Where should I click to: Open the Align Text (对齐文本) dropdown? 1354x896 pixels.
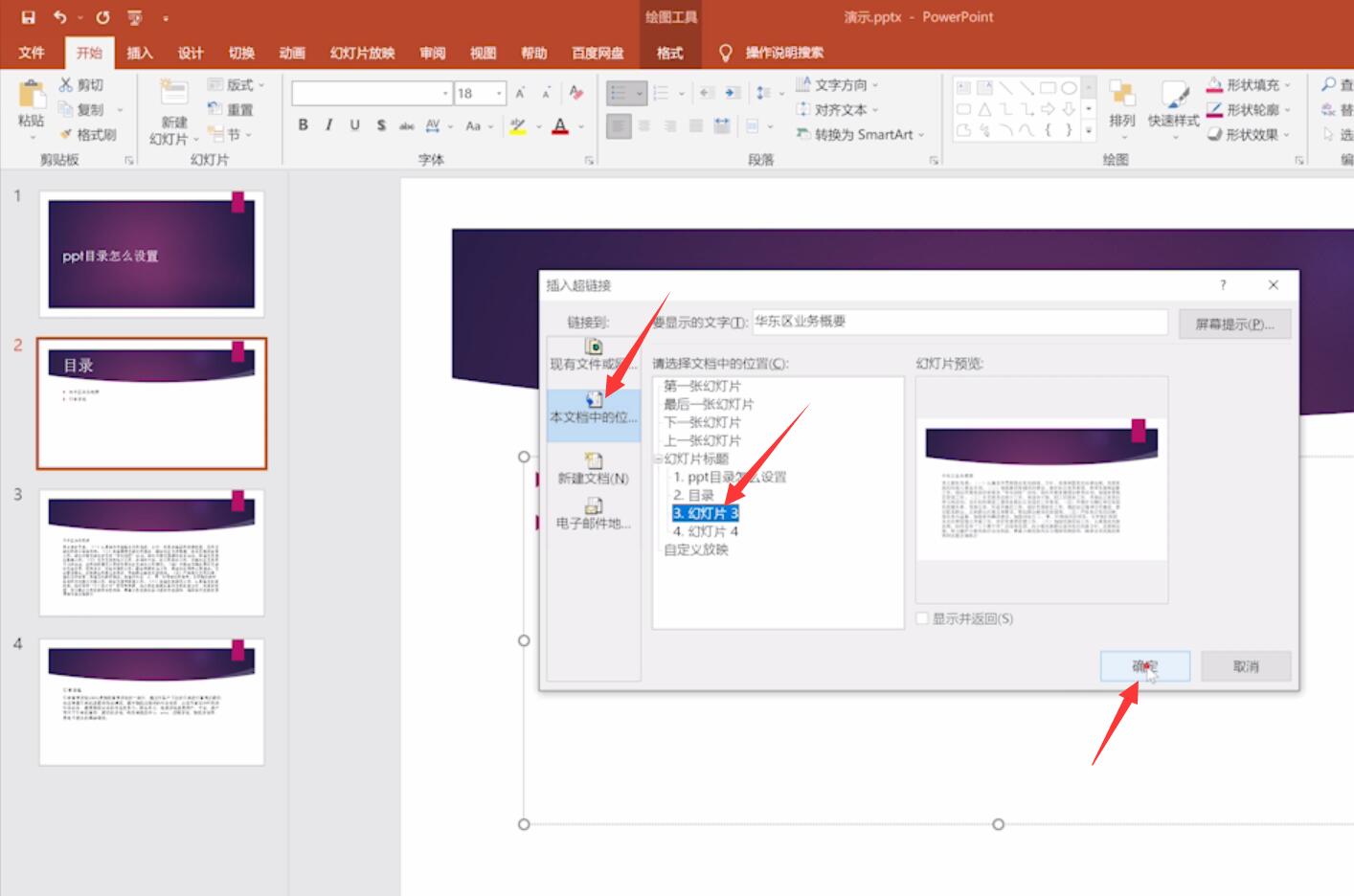pos(837,109)
